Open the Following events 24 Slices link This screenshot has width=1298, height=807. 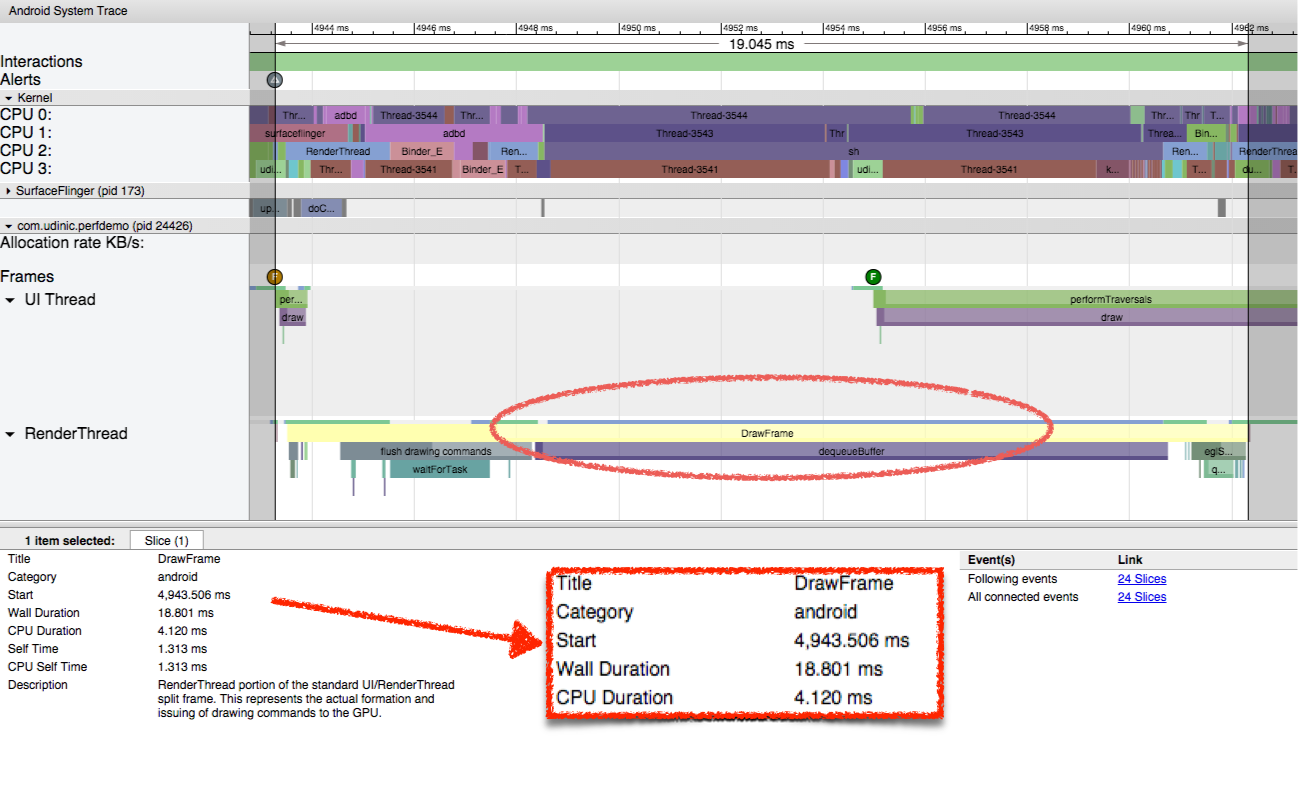coord(1141,579)
